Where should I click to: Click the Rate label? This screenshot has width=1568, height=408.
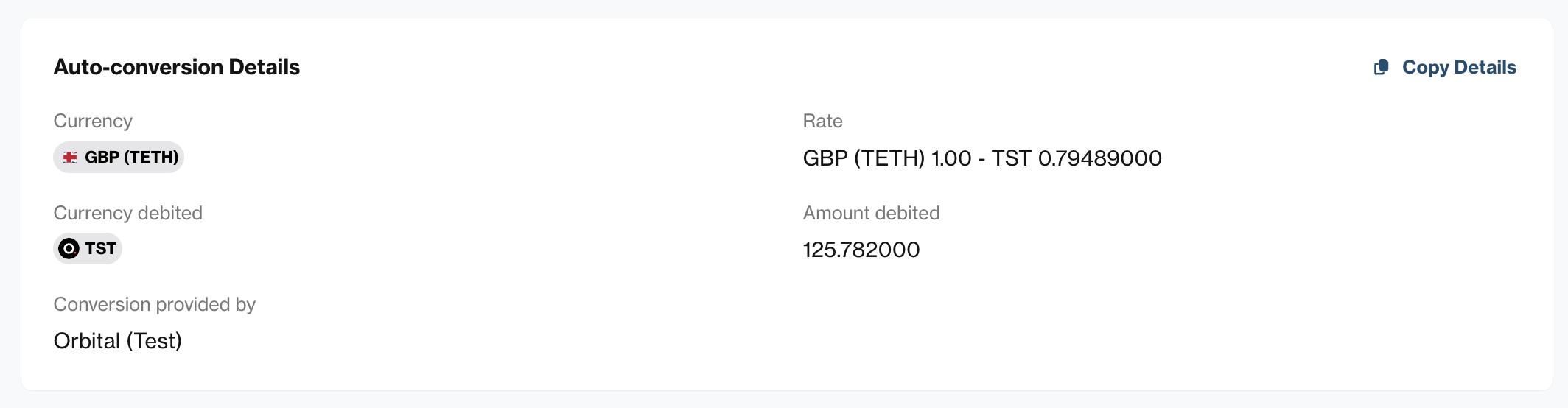click(823, 121)
